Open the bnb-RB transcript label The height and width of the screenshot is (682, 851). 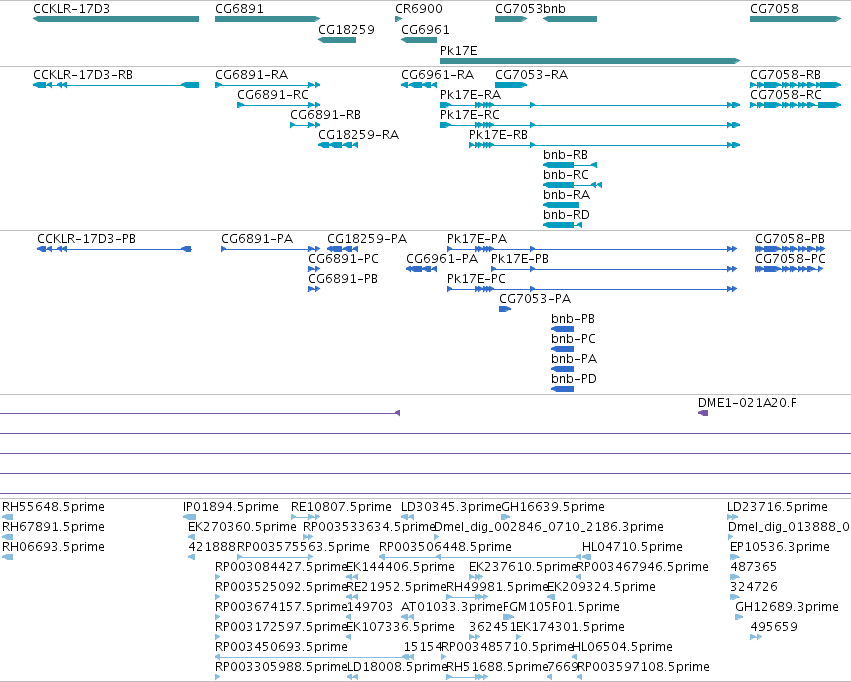click(x=565, y=155)
